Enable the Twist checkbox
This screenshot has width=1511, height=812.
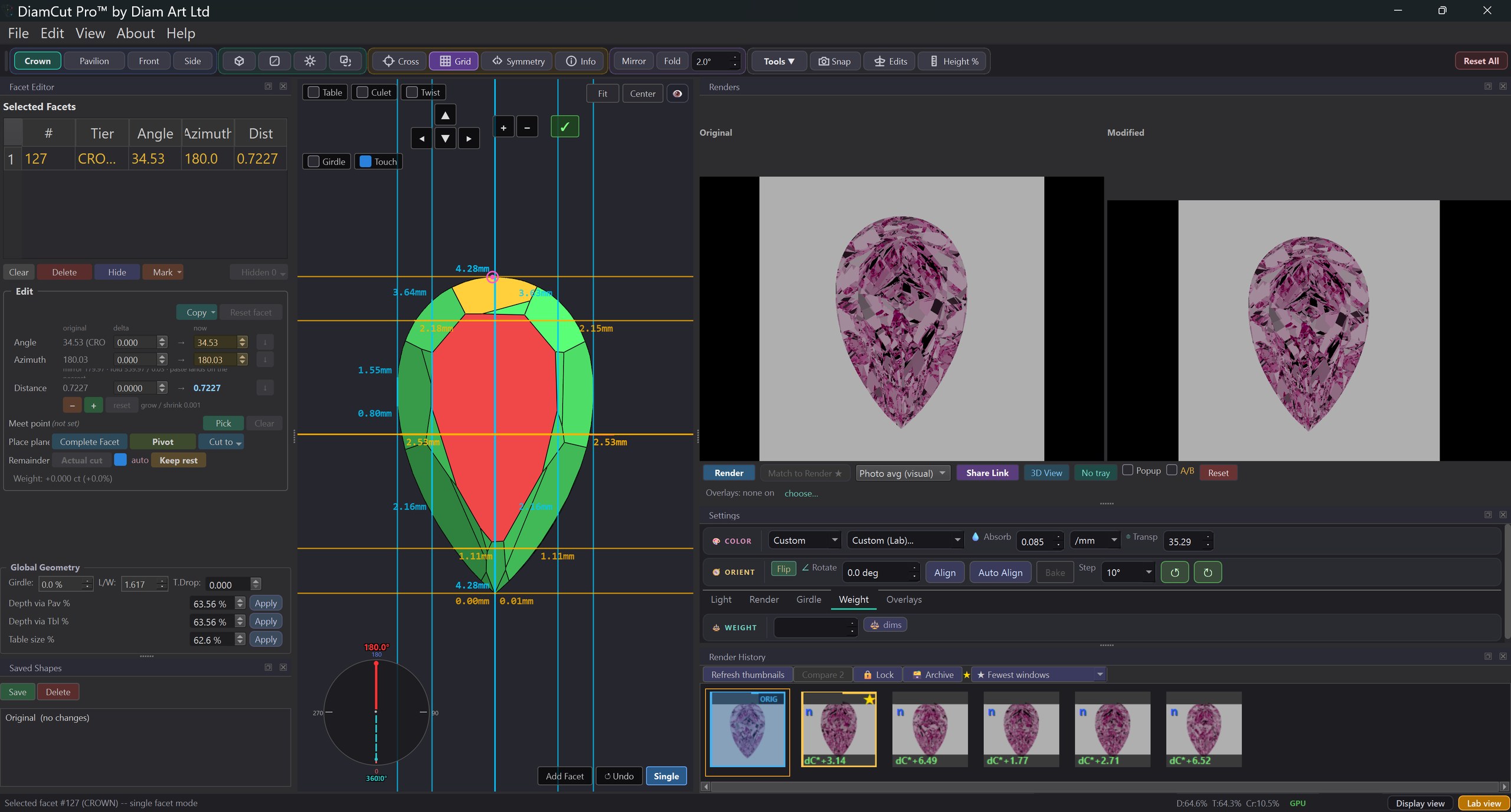pos(412,92)
